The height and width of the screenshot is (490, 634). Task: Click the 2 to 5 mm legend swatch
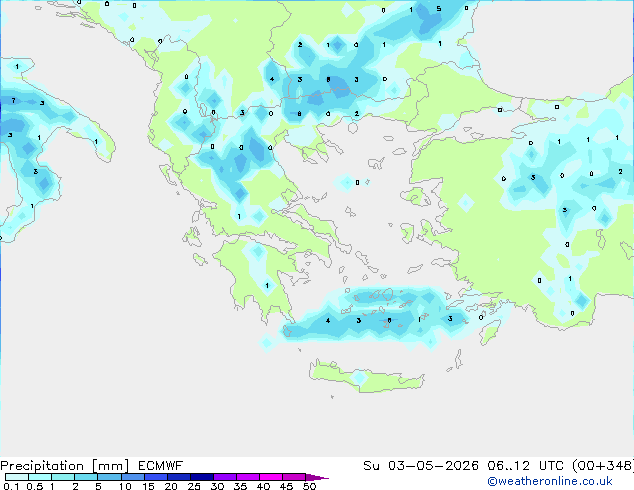point(86,477)
